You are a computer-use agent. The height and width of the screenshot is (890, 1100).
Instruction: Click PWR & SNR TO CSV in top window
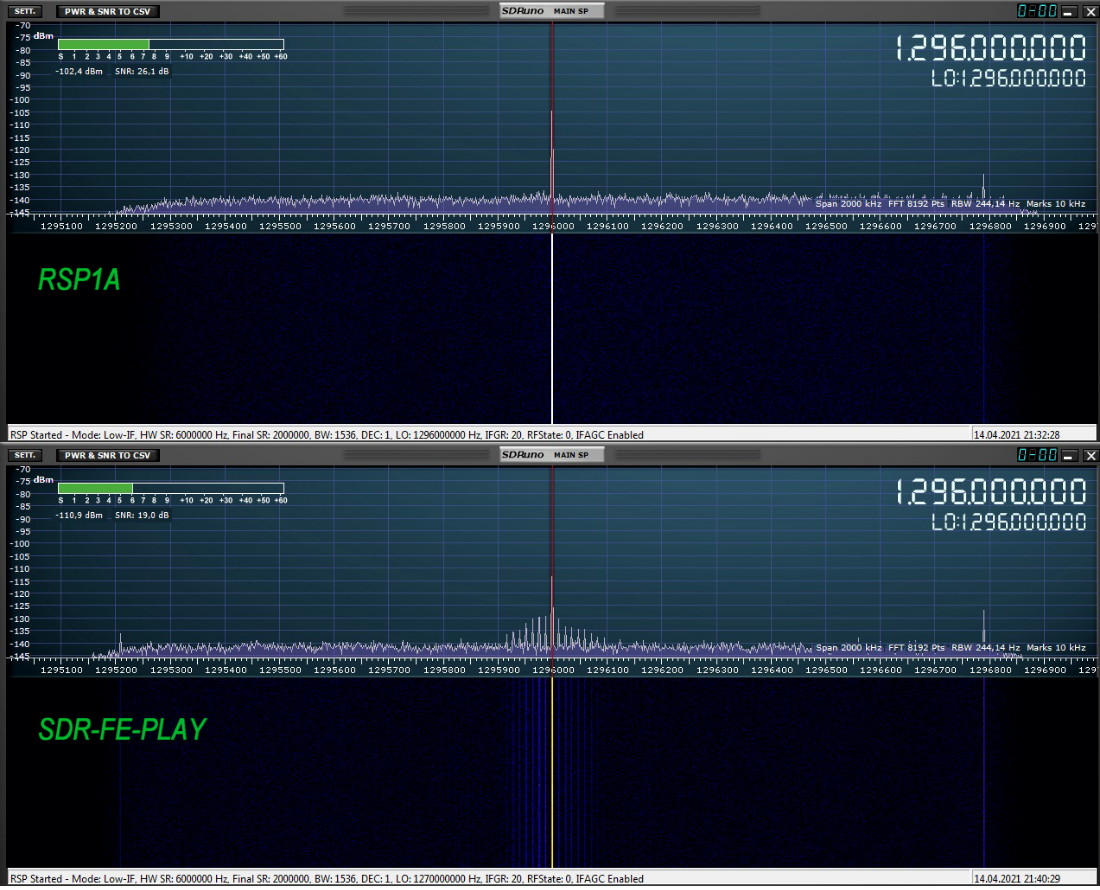(107, 11)
